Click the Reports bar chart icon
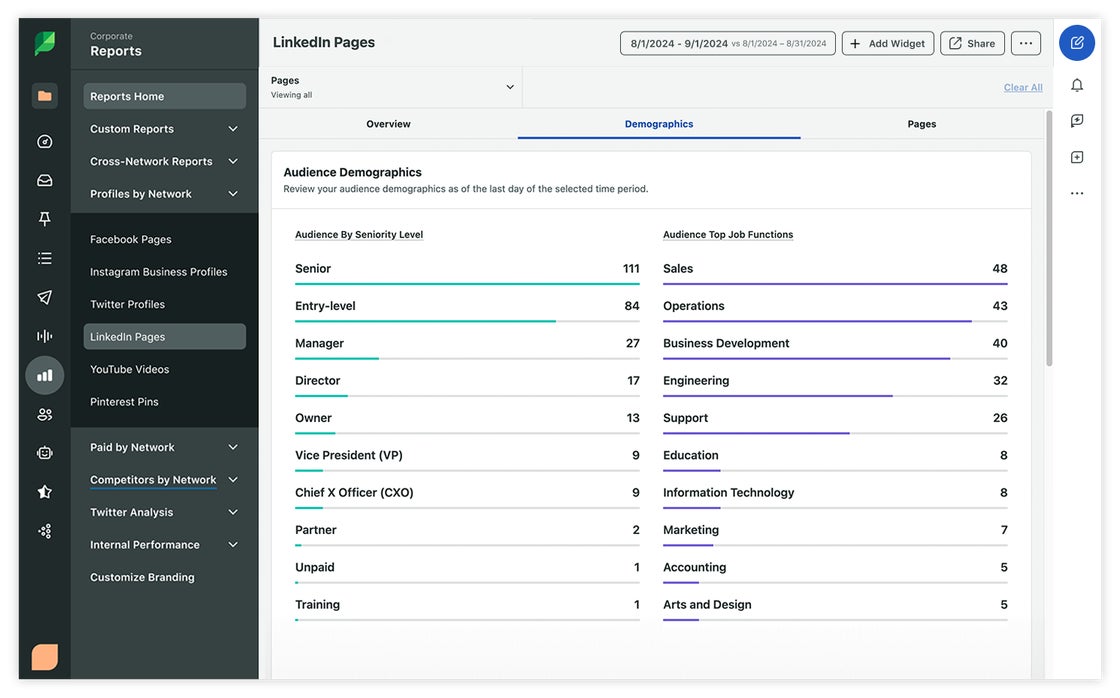Screen dimensions: 1120x698 point(44,374)
